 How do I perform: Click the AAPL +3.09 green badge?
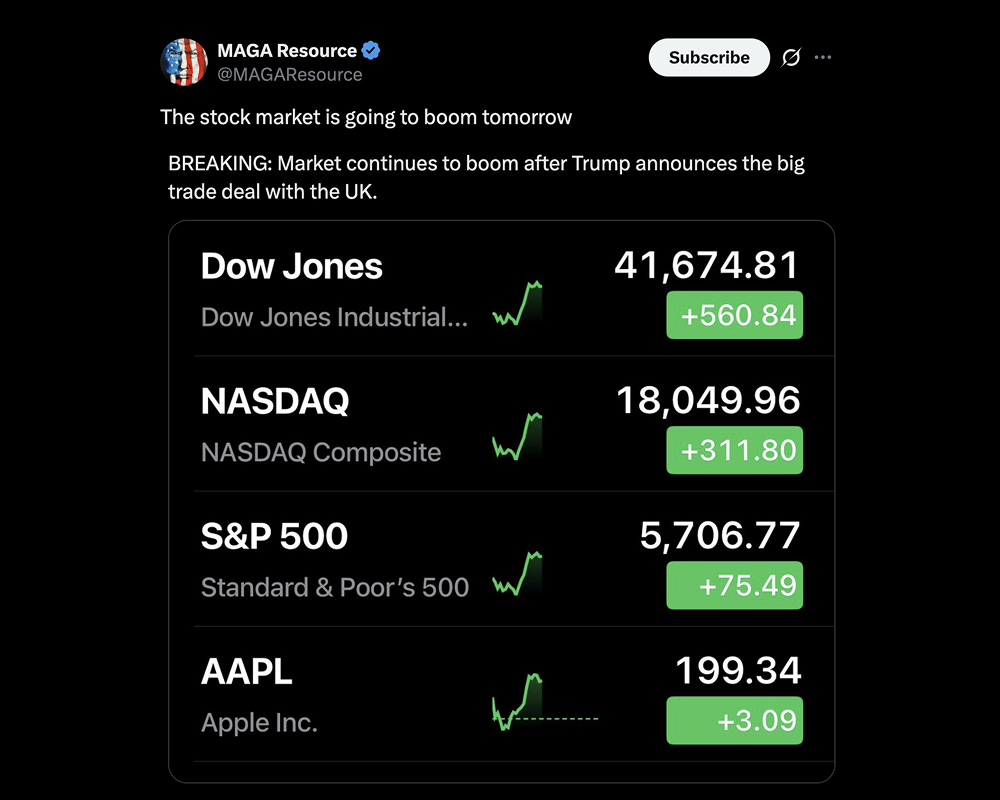[735, 721]
